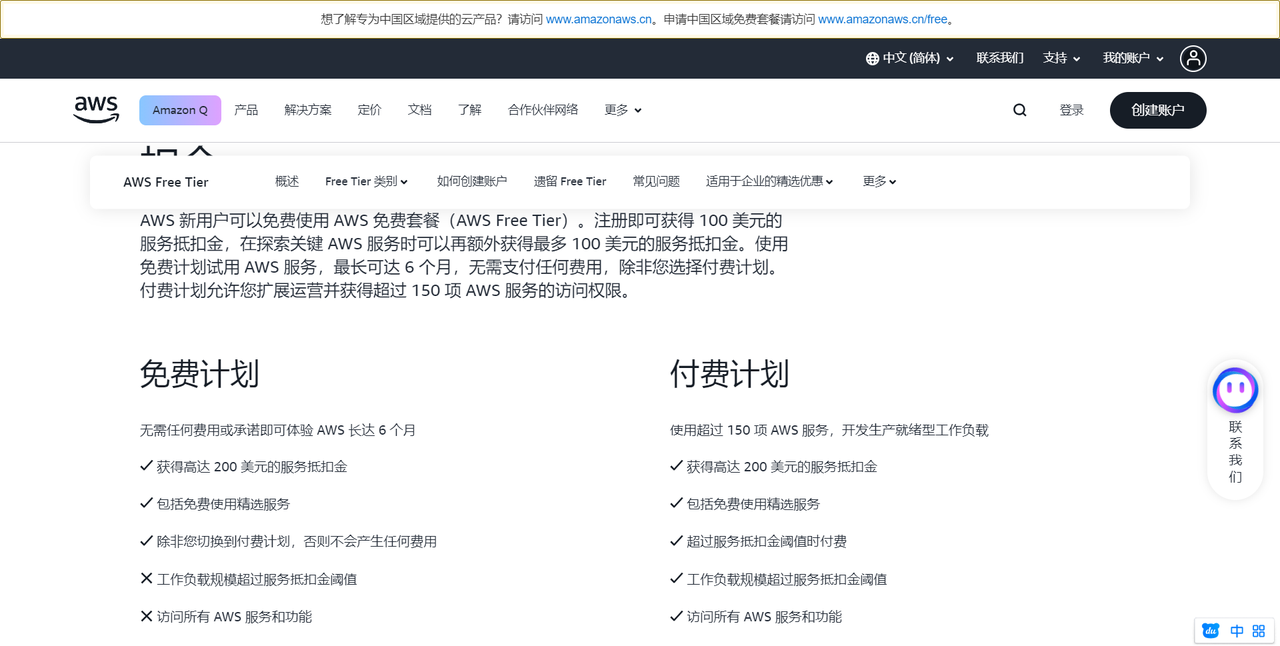
Task: Open the input method grid toolbox icon
Action: tap(1259, 631)
